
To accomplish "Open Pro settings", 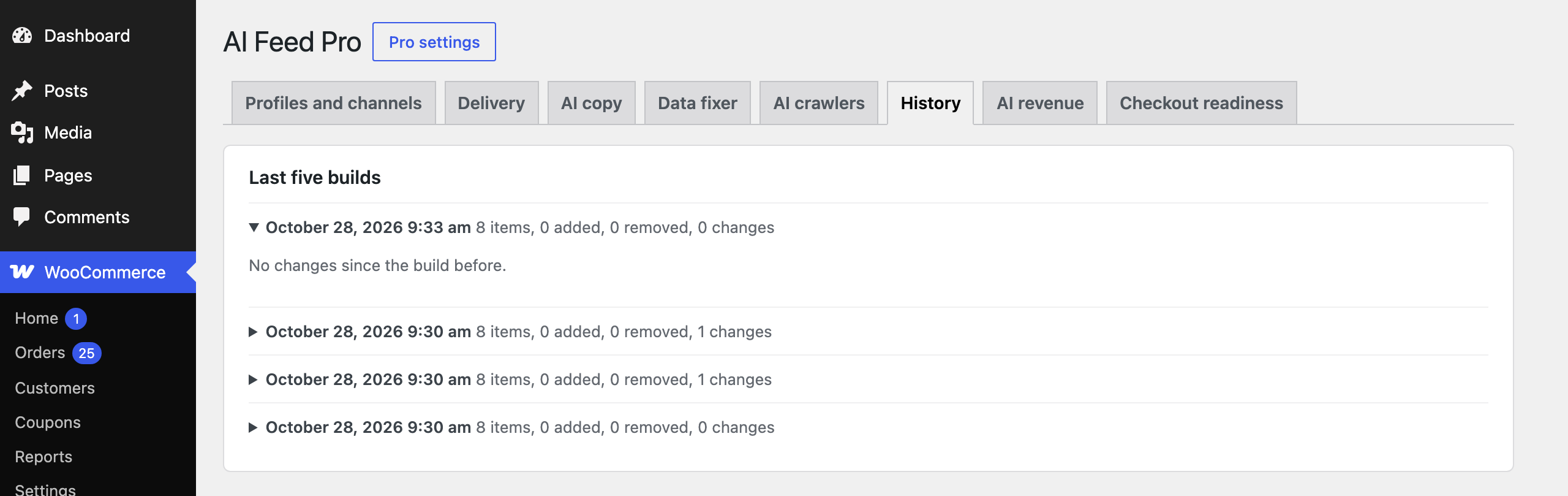I will (434, 42).
